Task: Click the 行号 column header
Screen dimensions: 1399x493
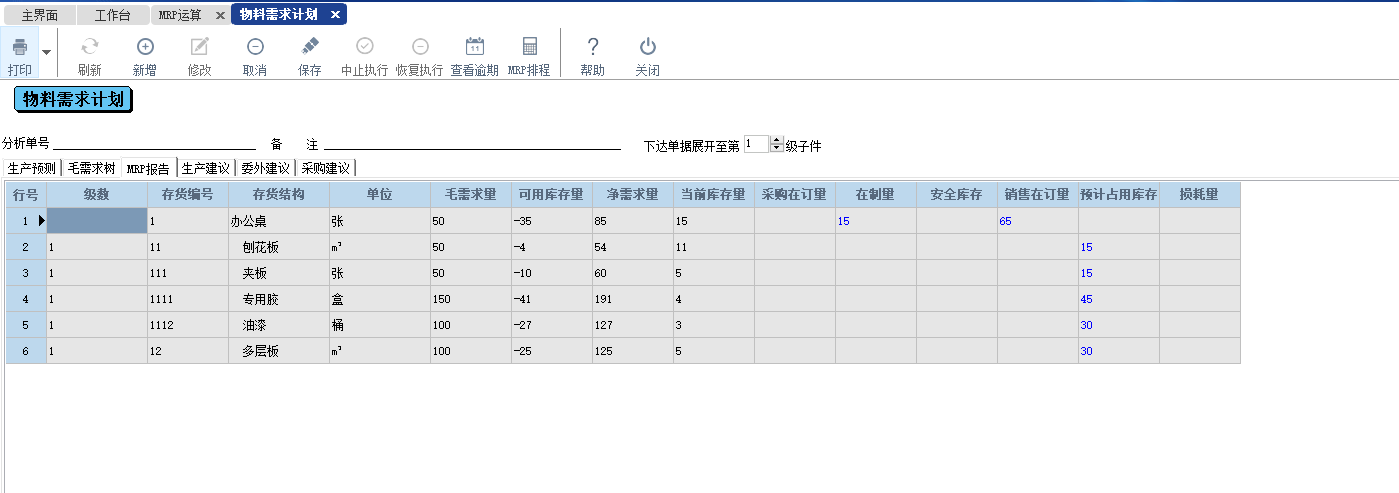Action: point(26,194)
